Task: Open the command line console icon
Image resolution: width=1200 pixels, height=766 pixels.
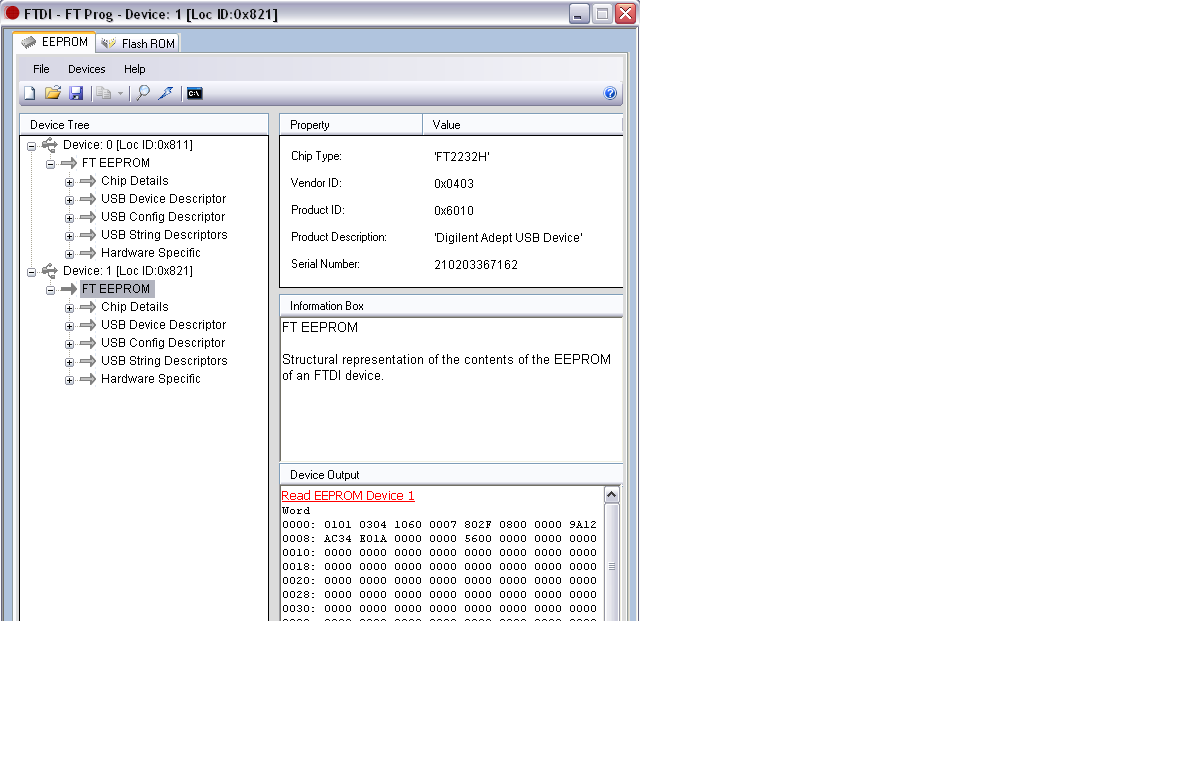Action: tap(195, 93)
